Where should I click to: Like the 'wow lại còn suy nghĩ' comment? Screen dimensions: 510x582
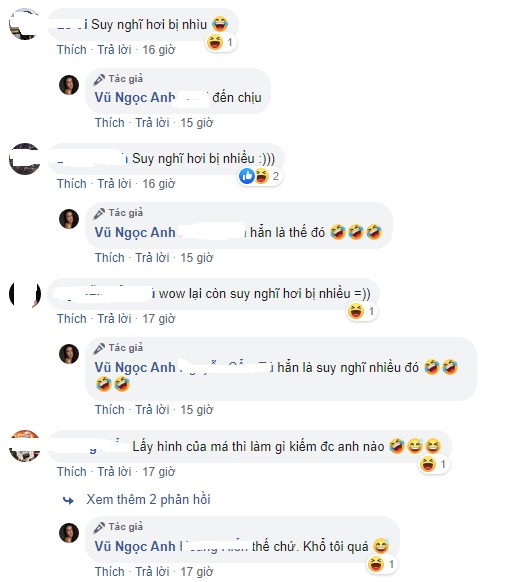72,318
